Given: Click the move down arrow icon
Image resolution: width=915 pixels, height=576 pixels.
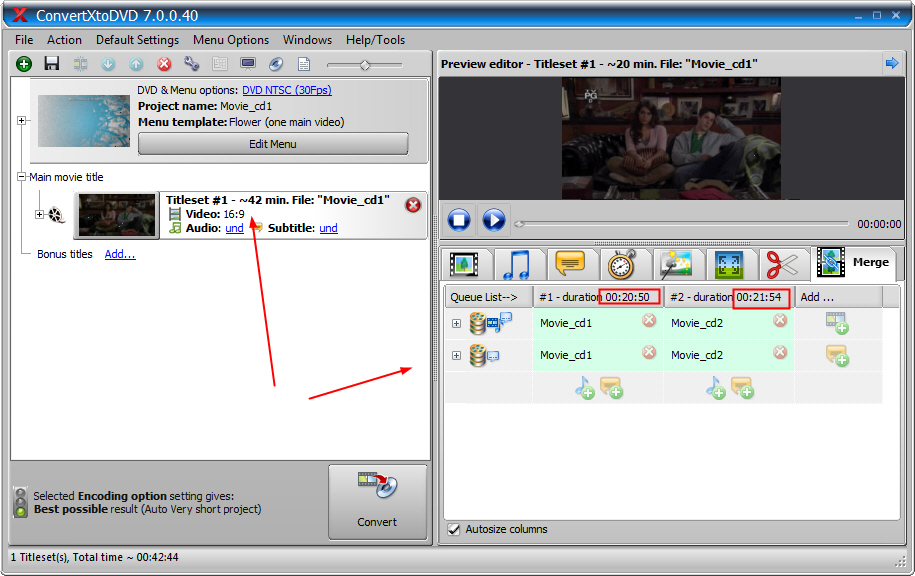Looking at the screenshot, I should coord(108,64).
